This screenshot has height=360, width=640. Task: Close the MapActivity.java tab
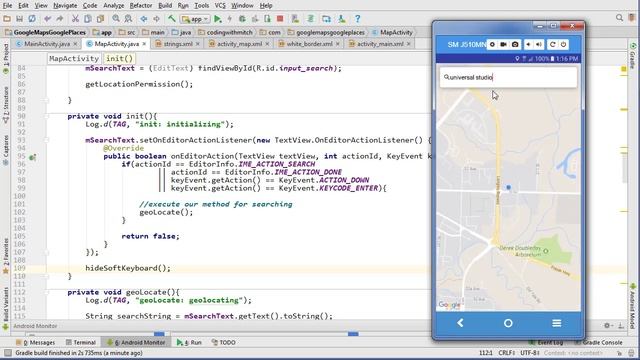(x=144, y=44)
